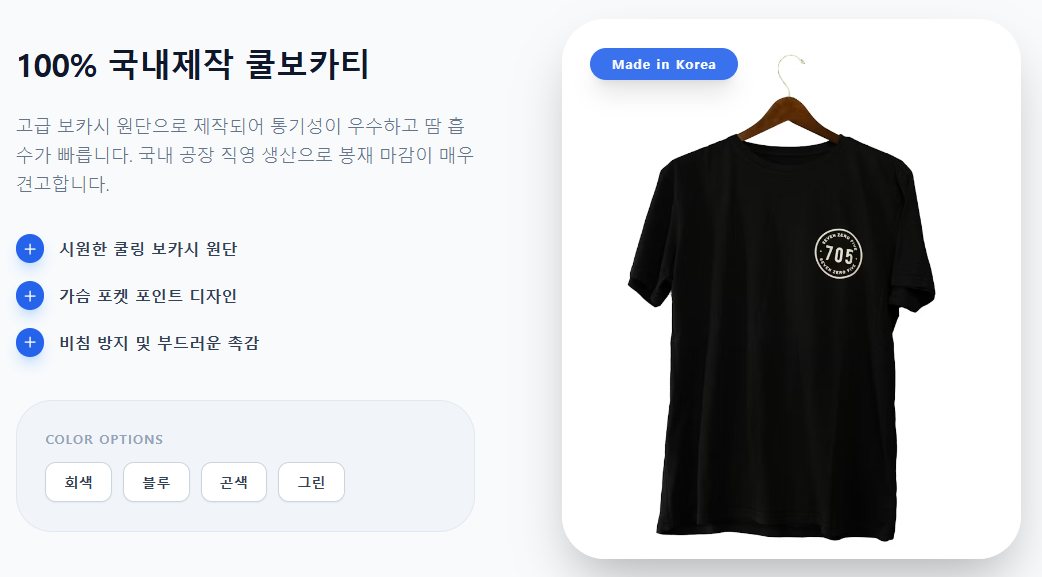1042x577 pixels.
Task: Click the t-shirt's round neck collar
Action: 792,142
